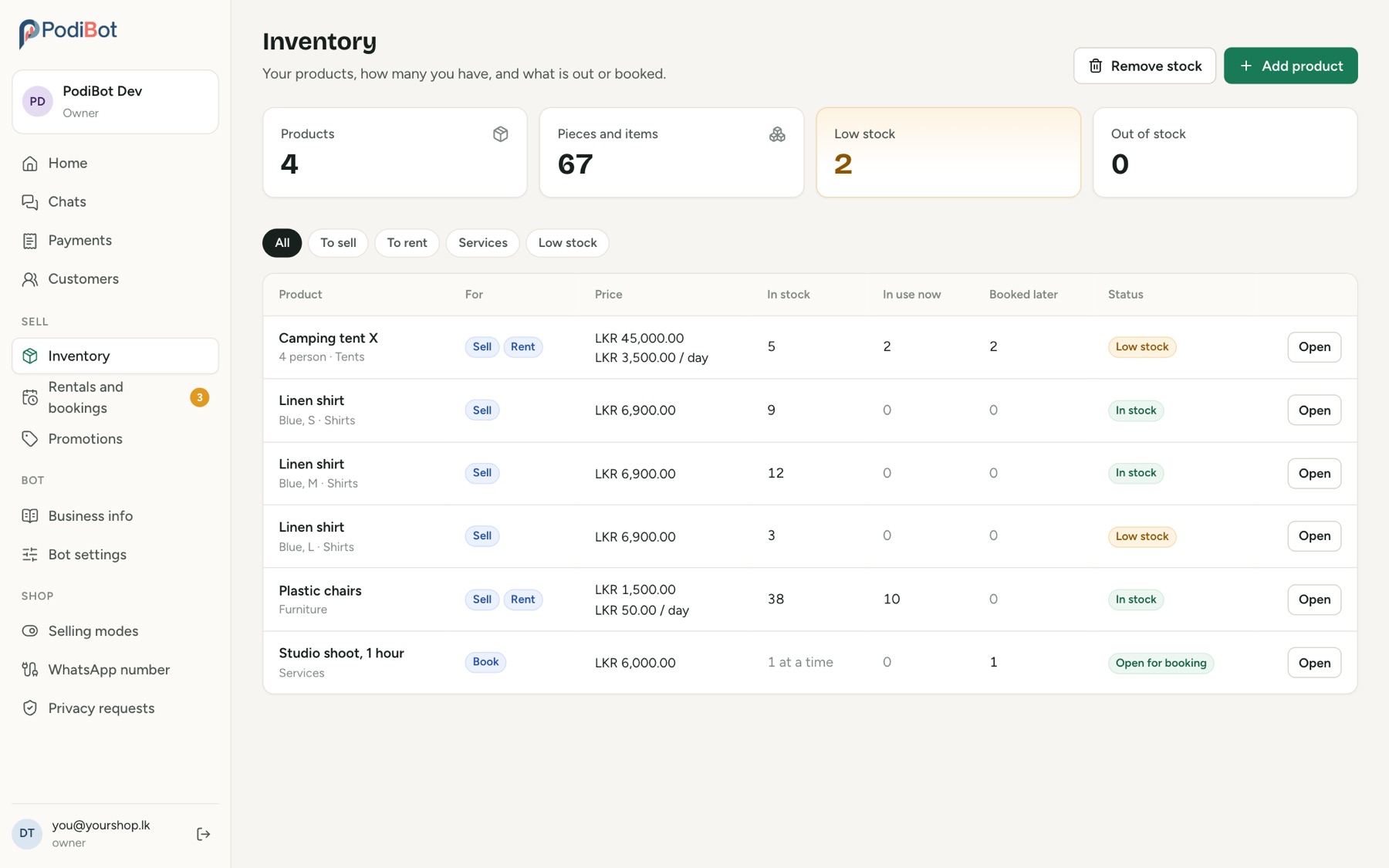Open Chats via its speech-bubble icon
Screen dimensions: 1389x868
pyautogui.click(x=30, y=202)
